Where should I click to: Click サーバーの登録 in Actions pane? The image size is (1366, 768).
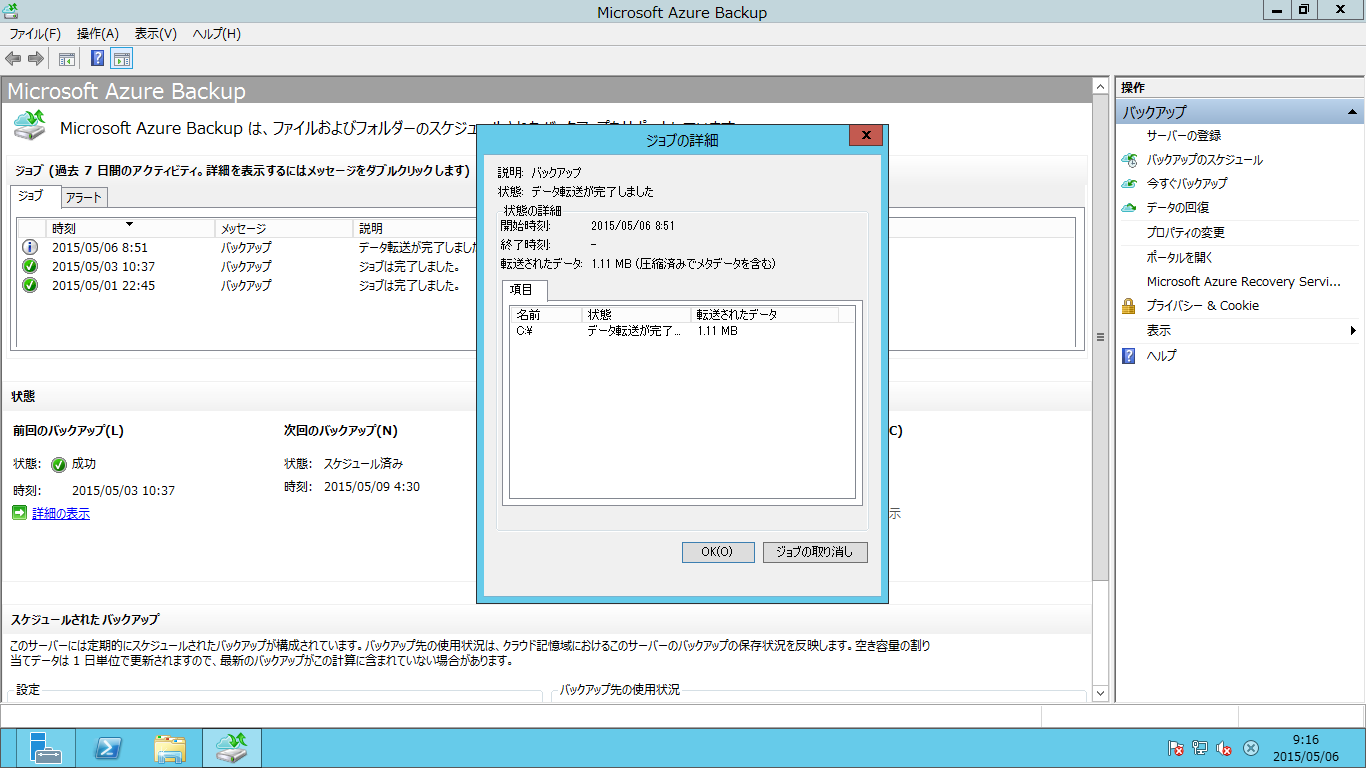[1184, 136]
